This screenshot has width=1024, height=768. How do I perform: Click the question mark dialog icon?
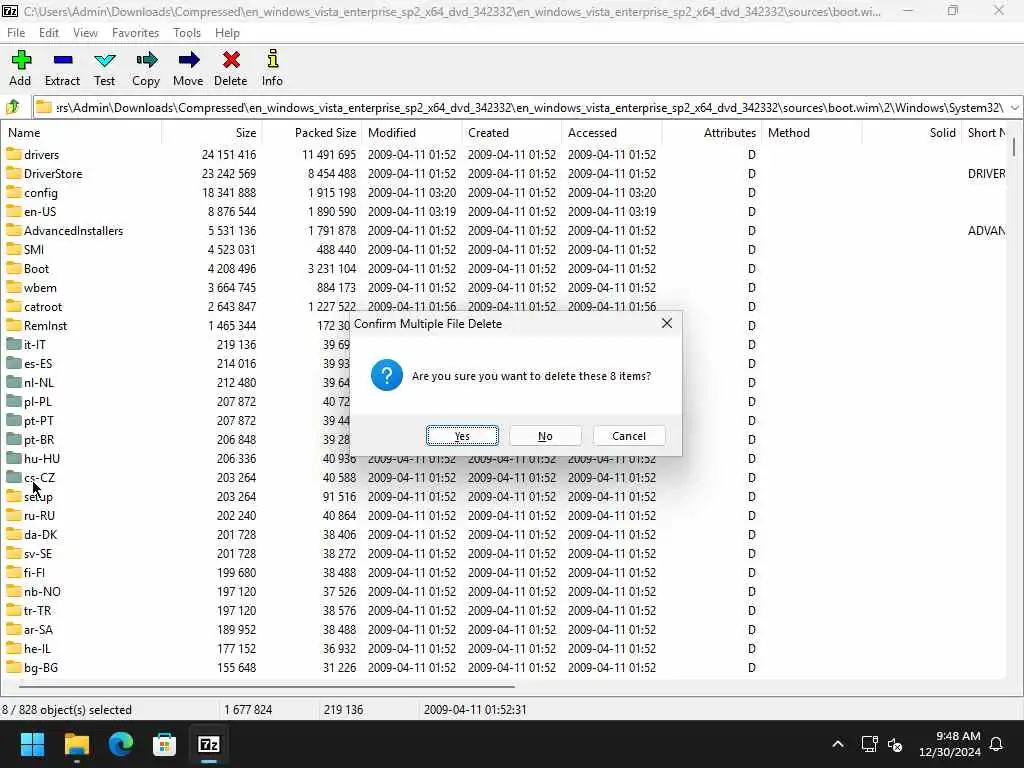387,376
